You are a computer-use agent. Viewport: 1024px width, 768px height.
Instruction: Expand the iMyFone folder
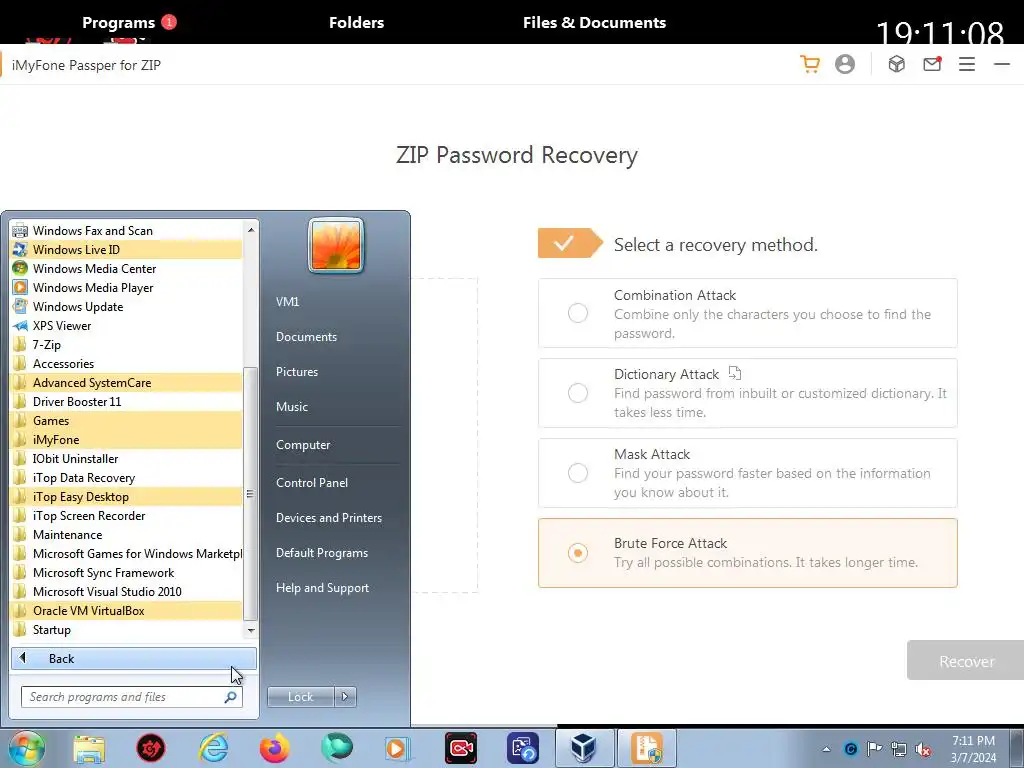[127, 439]
